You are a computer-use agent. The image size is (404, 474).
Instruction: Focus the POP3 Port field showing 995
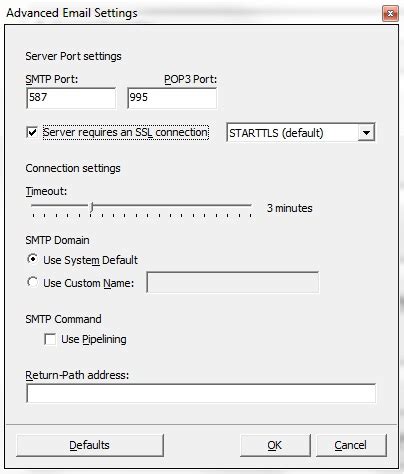click(172, 98)
